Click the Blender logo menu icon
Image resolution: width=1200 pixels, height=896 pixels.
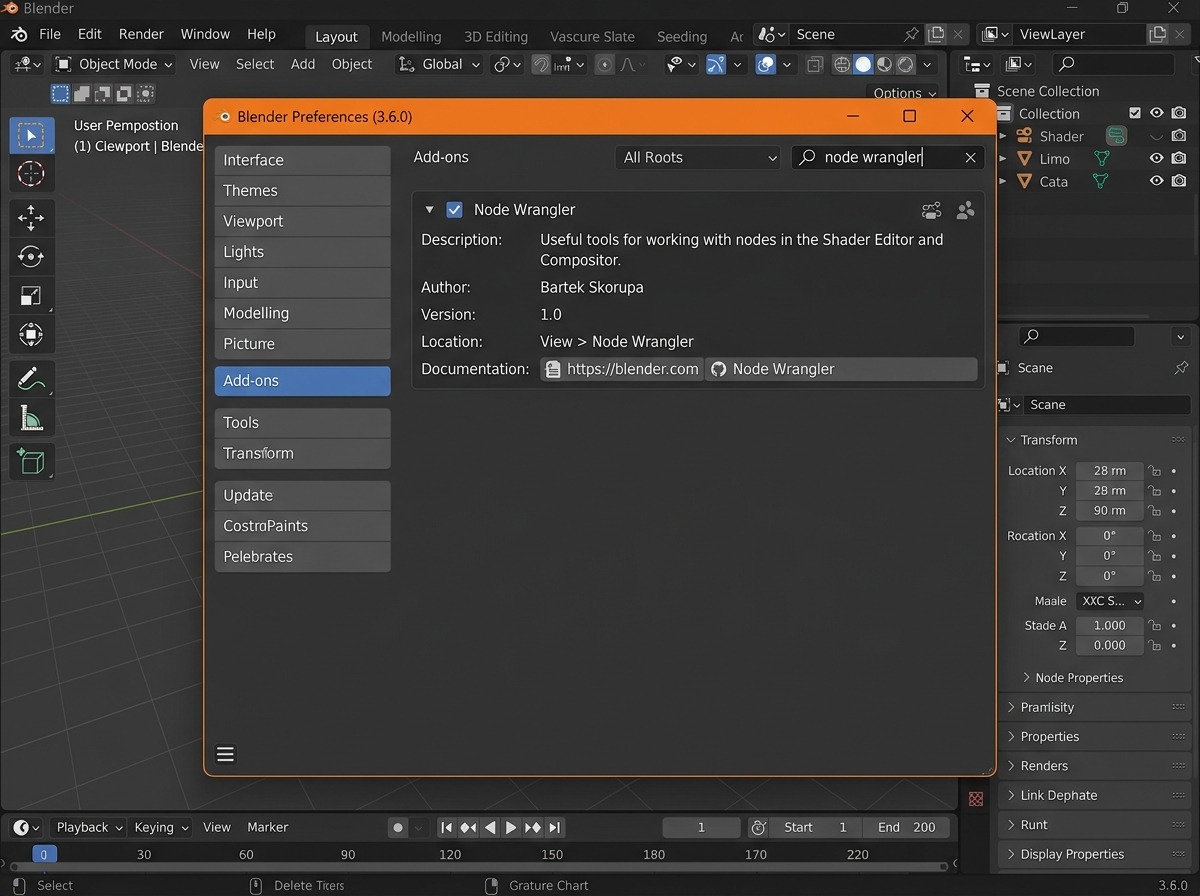[x=19, y=34]
